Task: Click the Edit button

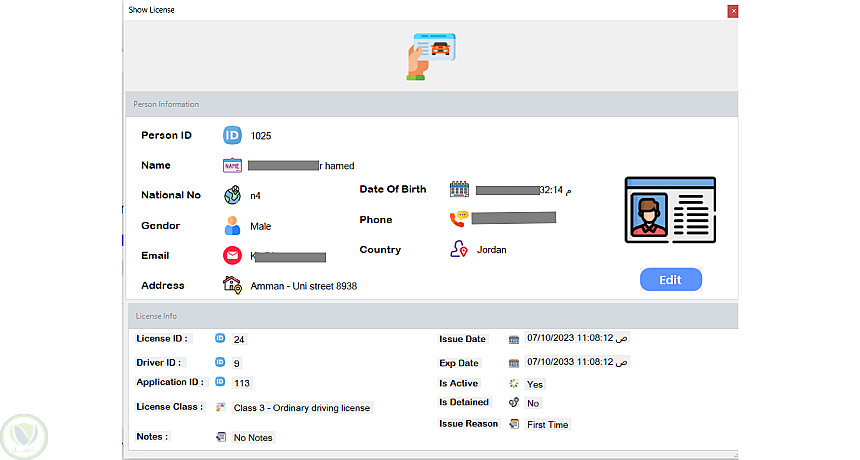Action: point(670,280)
